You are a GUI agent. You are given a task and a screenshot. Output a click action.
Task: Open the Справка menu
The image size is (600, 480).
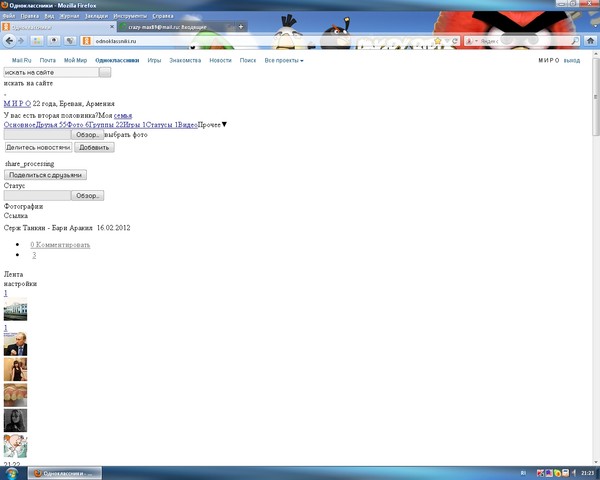[x=163, y=16]
